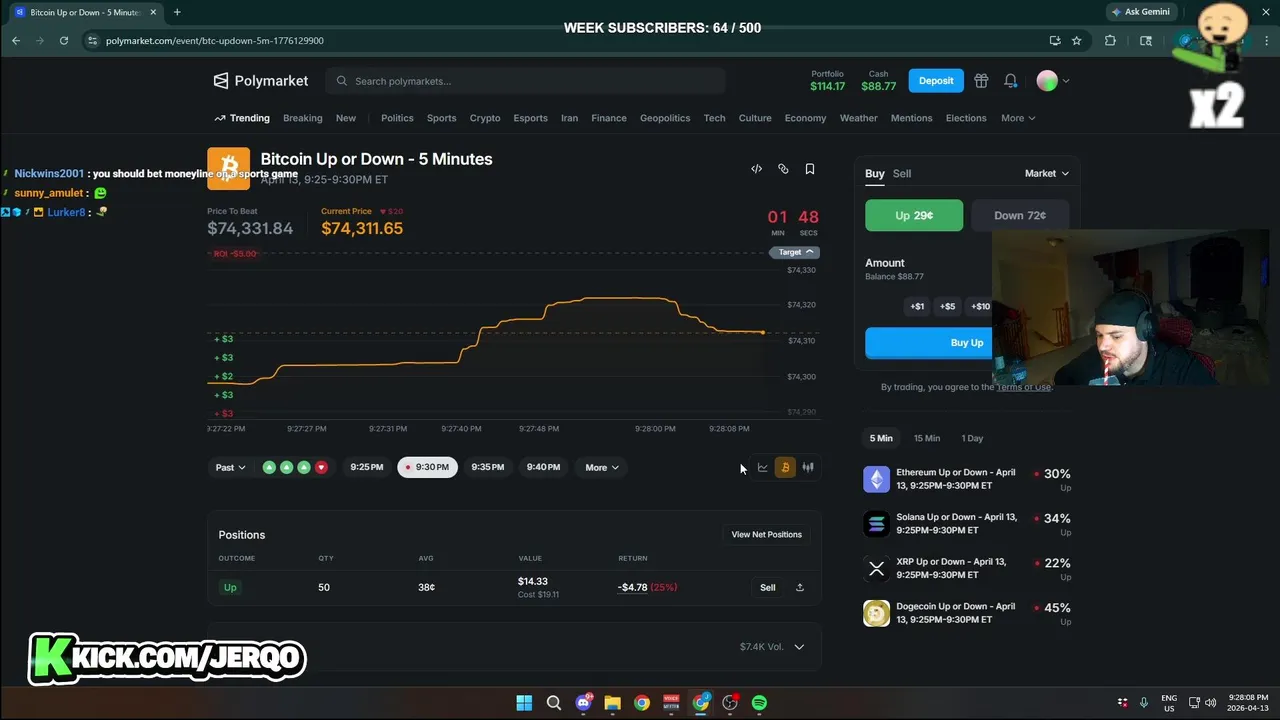Open the notifications bell

(x=1011, y=81)
